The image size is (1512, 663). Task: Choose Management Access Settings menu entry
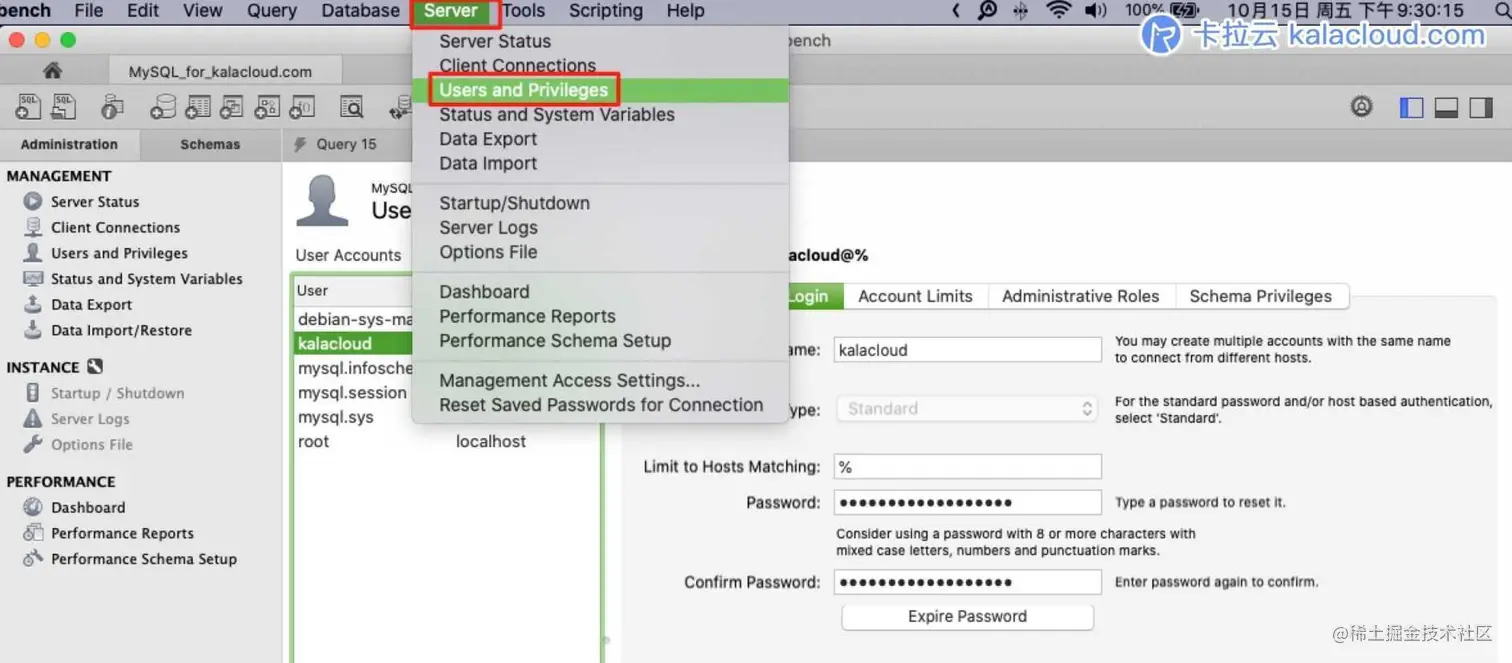(x=600, y=380)
